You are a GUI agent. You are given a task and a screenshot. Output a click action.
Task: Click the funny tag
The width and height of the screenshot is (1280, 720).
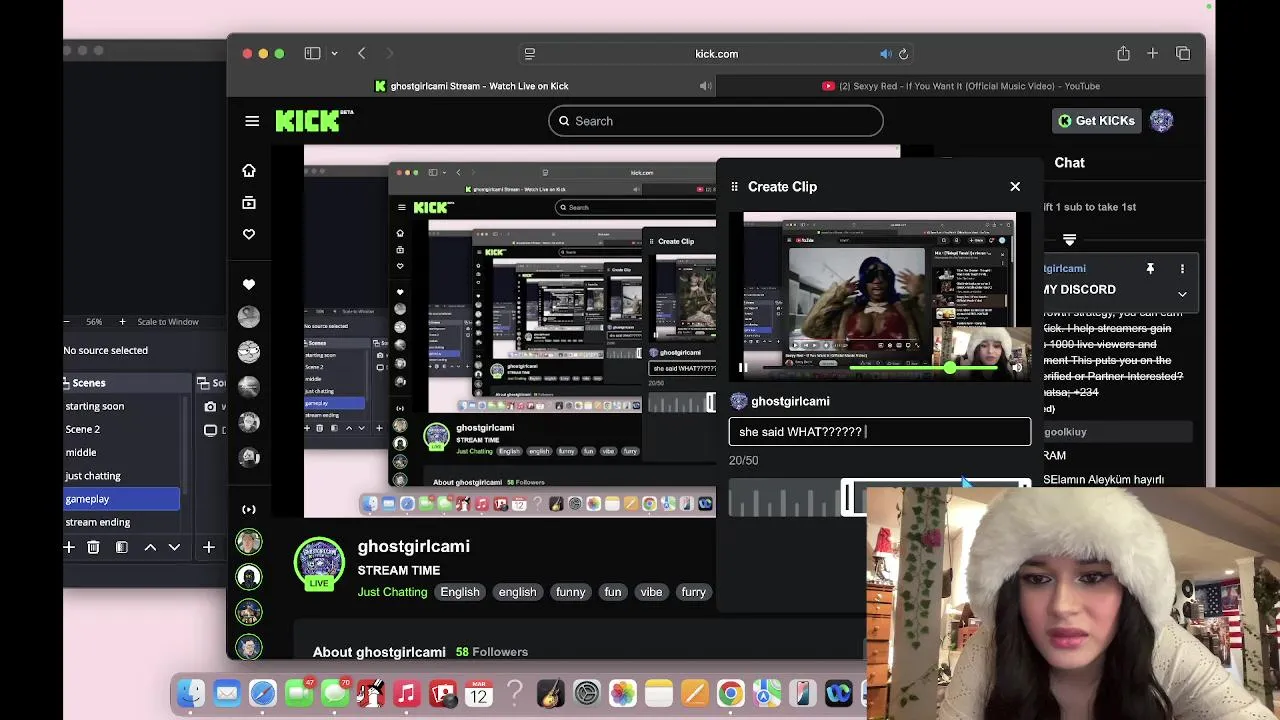pos(570,592)
